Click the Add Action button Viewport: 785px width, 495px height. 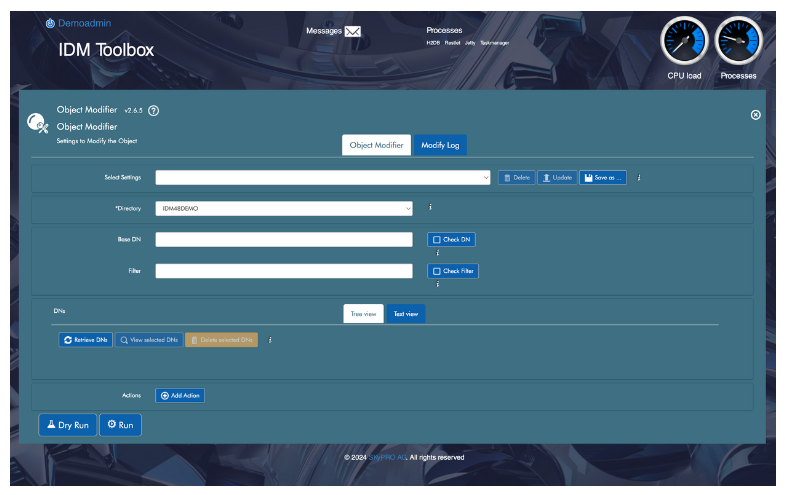180,396
